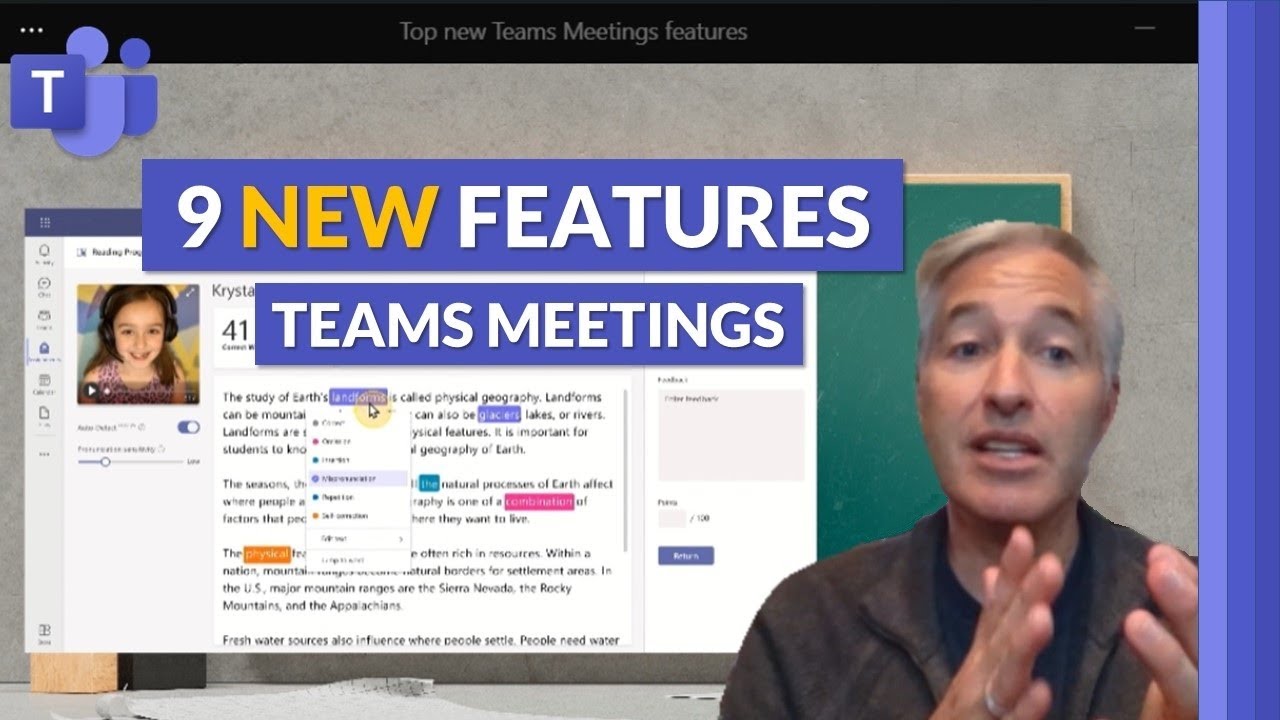Click into the Feedback text box

pyautogui.click(x=731, y=435)
